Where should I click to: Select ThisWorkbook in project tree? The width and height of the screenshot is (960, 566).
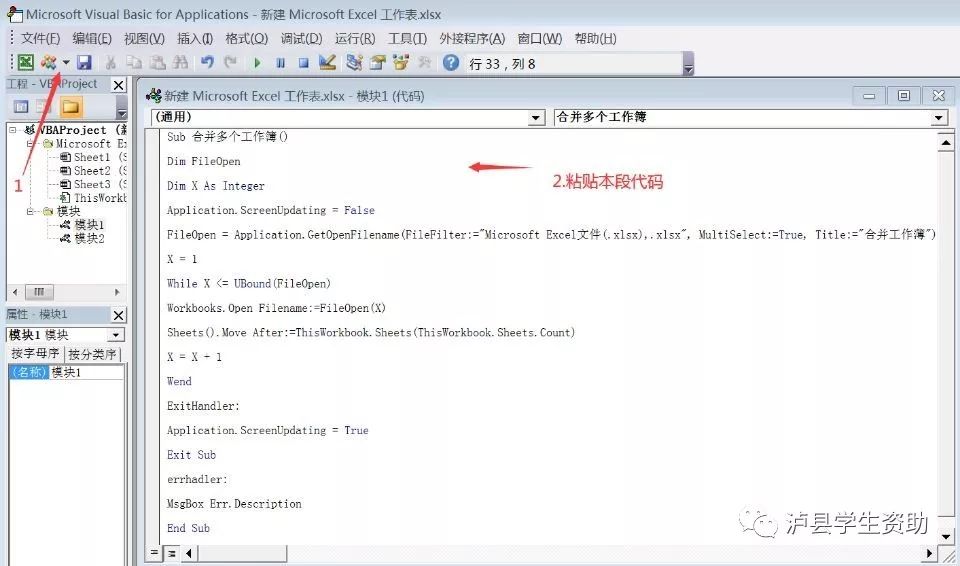[x=92, y=198]
